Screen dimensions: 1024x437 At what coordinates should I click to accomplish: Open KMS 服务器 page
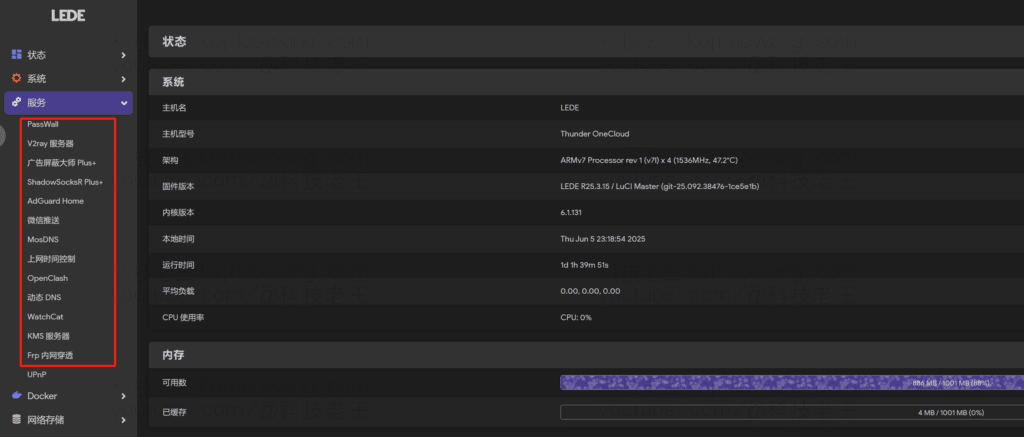(x=48, y=336)
